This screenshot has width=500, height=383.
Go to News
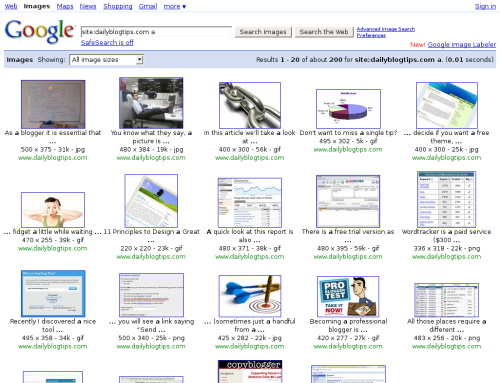[88, 6]
